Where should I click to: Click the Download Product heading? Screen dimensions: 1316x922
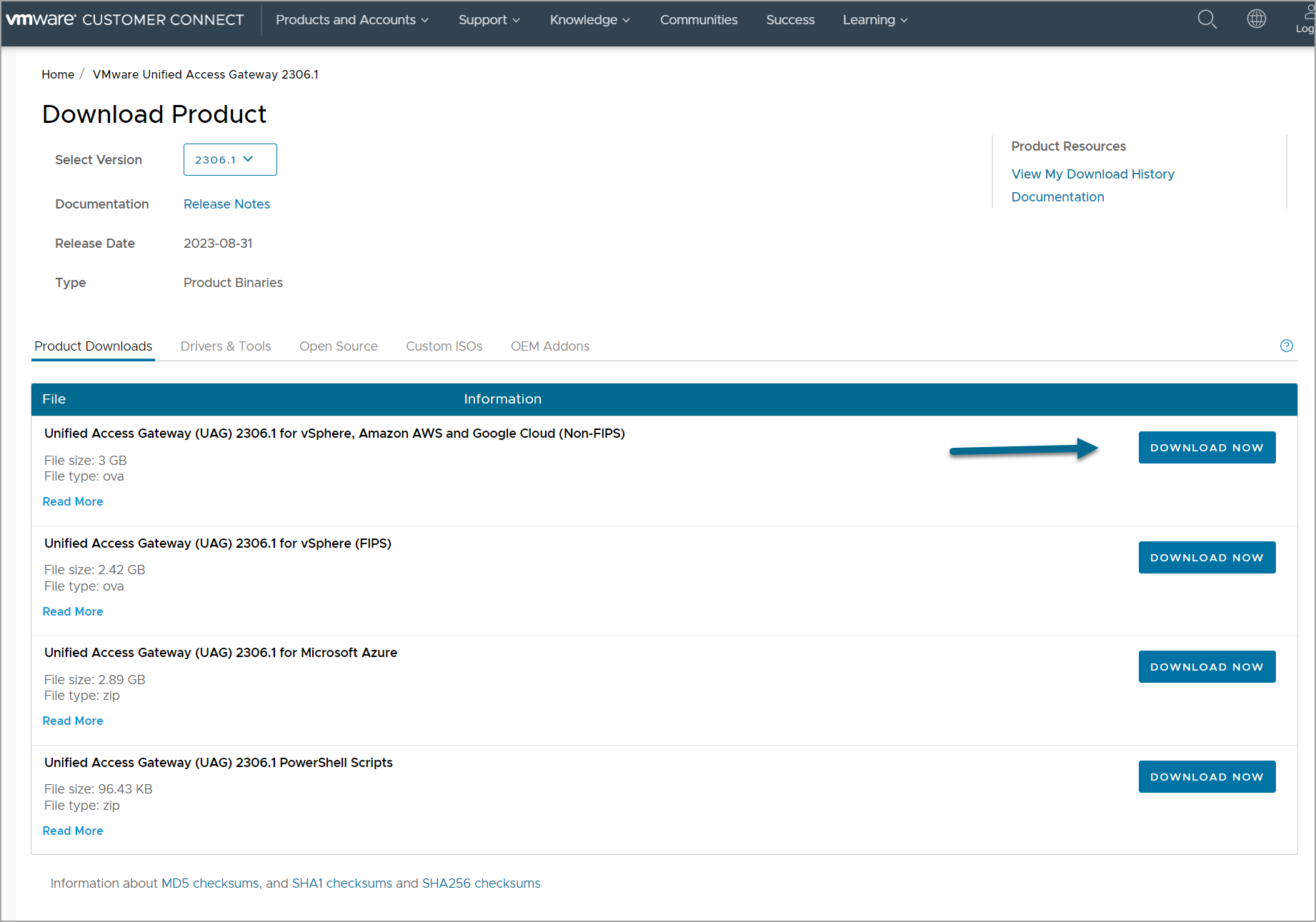point(154,114)
